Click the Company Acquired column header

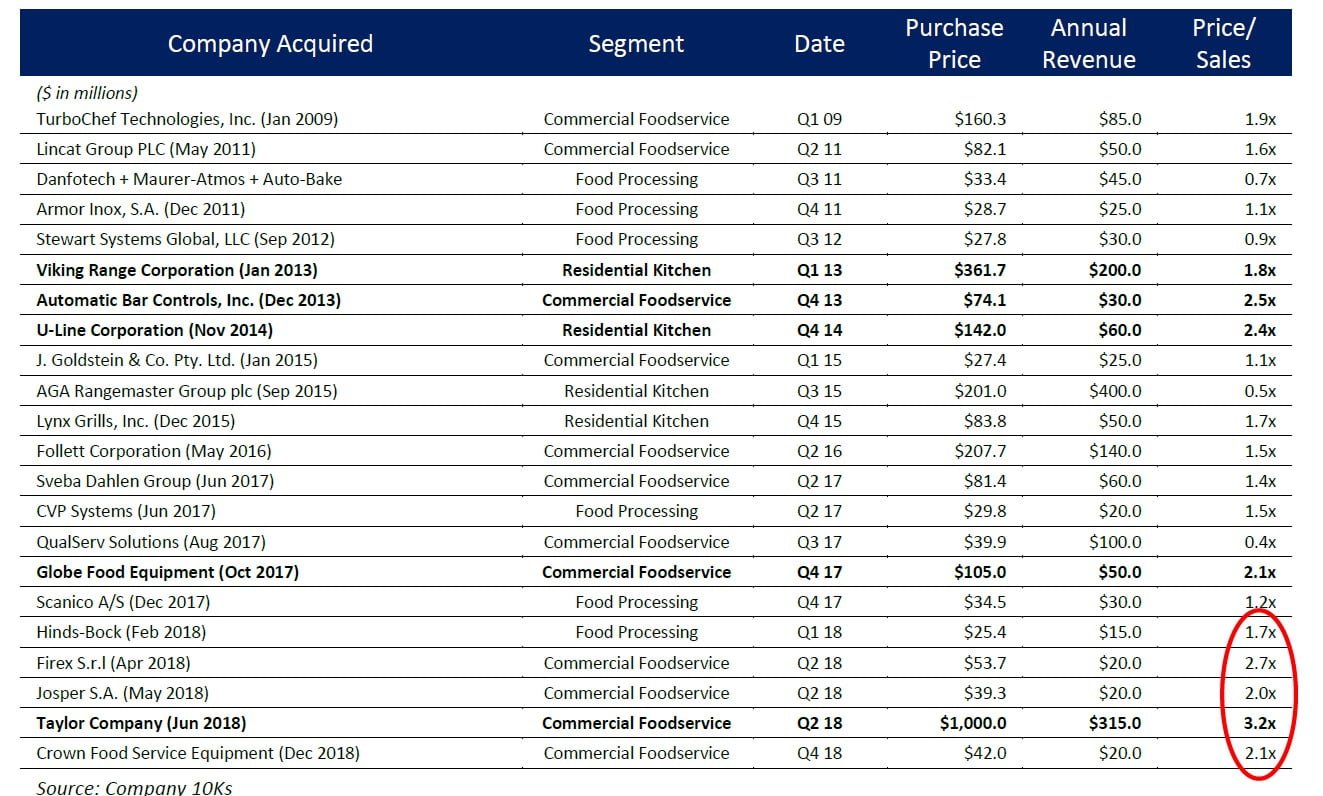[270, 44]
